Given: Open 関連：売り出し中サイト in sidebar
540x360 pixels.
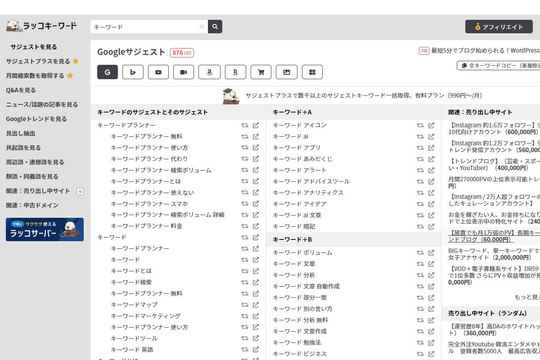Looking at the screenshot, I should [38, 191].
